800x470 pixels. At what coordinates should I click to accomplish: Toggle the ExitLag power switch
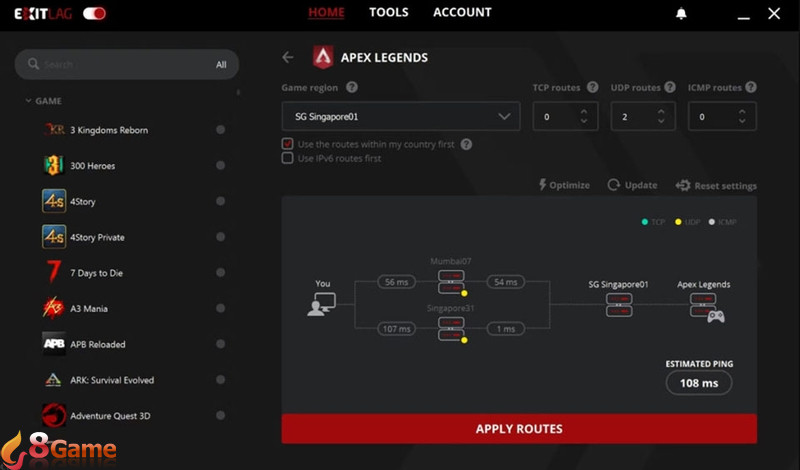tap(94, 14)
